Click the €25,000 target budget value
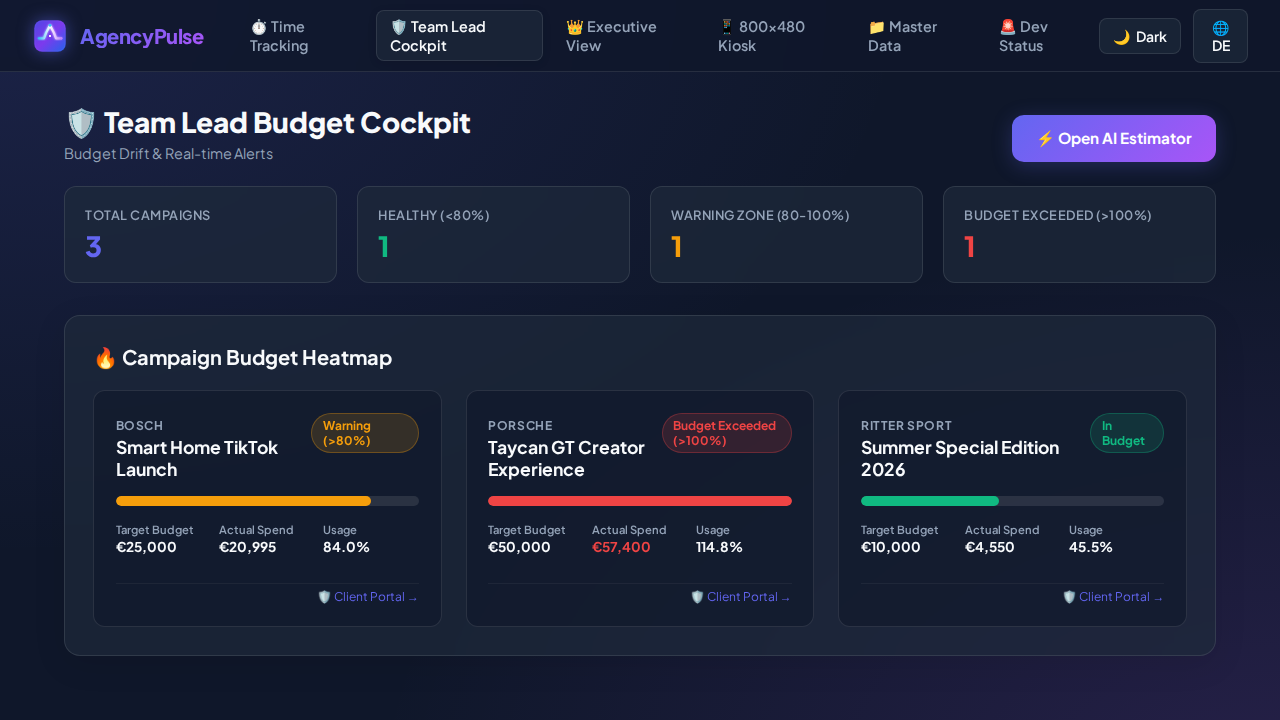 click(146, 547)
